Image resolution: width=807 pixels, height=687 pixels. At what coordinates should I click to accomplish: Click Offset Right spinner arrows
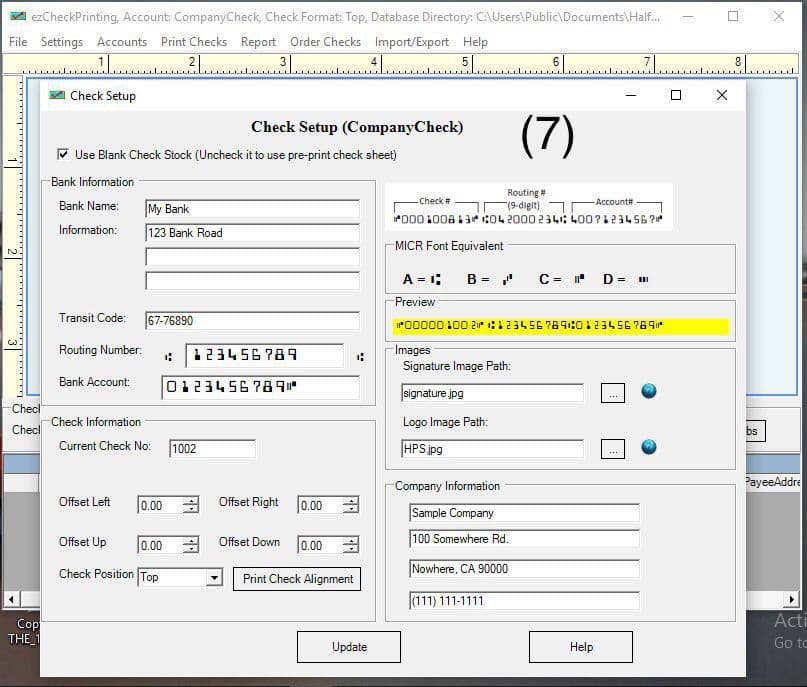tap(350, 506)
